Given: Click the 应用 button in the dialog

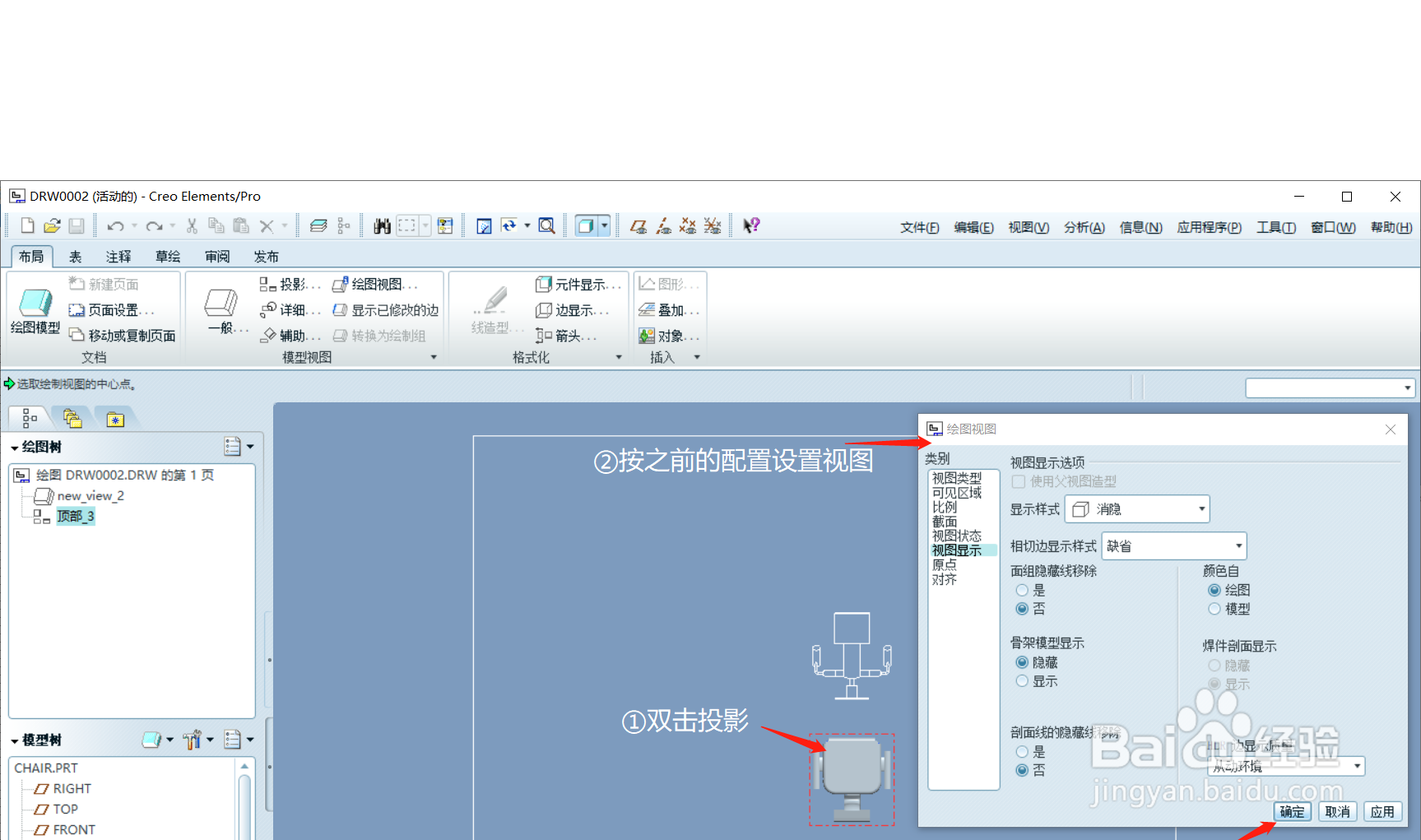Looking at the screenshot, I should click(x=1383, y=811).
